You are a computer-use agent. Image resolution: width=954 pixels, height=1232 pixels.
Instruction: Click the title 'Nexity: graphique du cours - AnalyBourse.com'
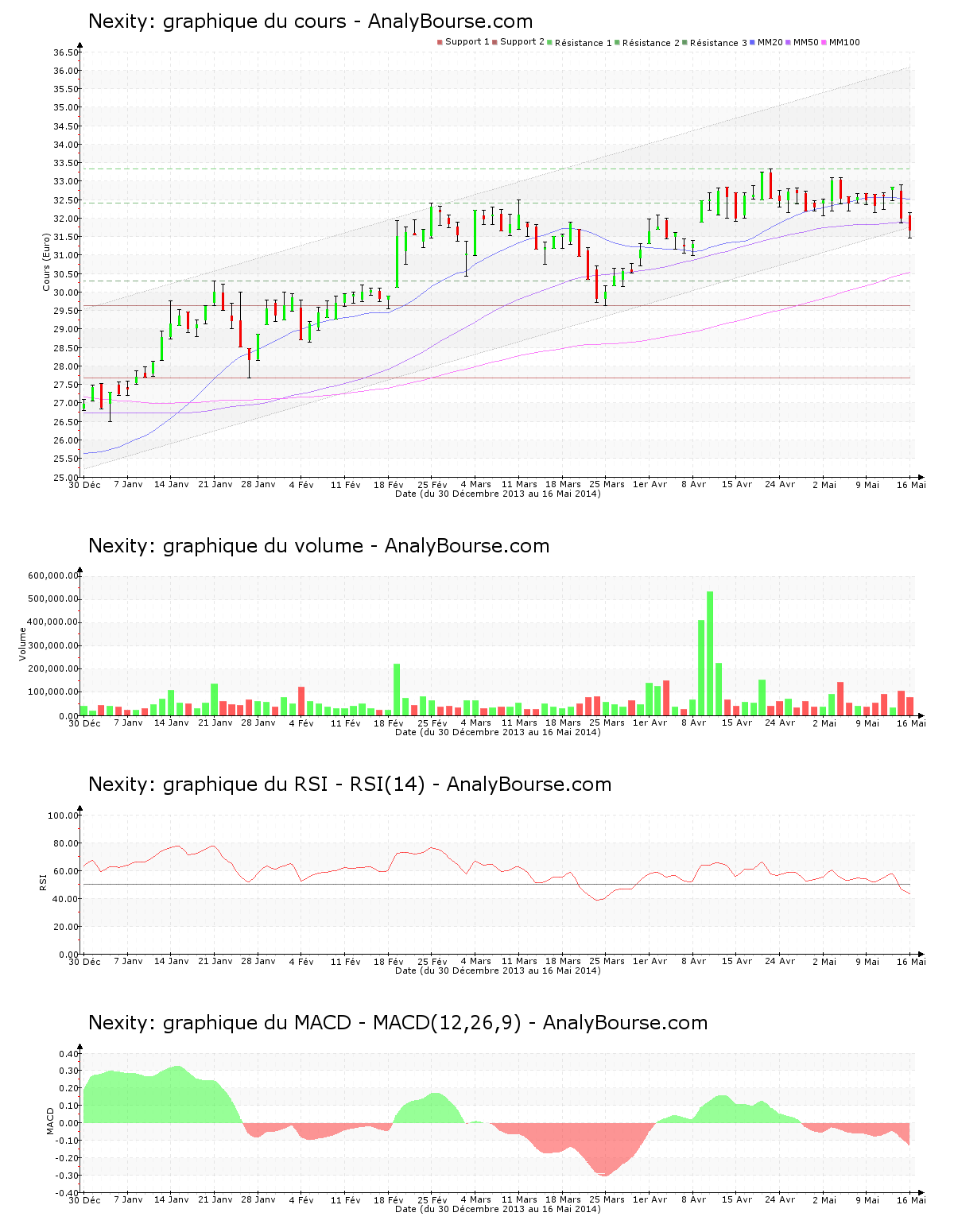click(311, 21)
